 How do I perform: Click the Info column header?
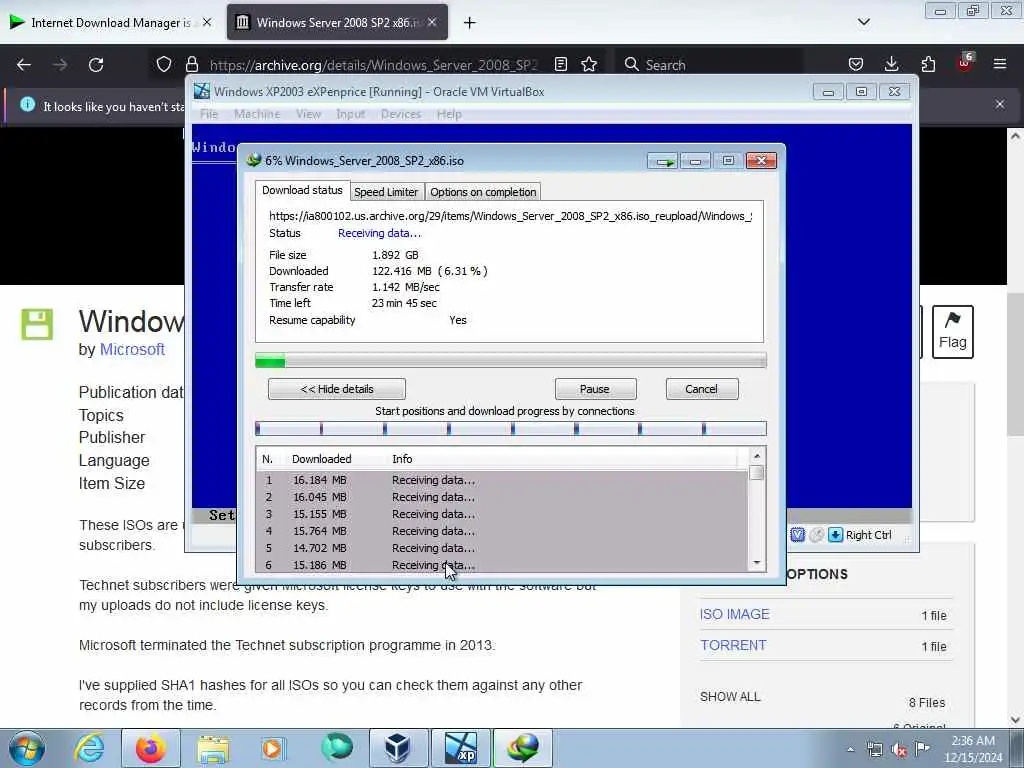(x=402, y=459)
